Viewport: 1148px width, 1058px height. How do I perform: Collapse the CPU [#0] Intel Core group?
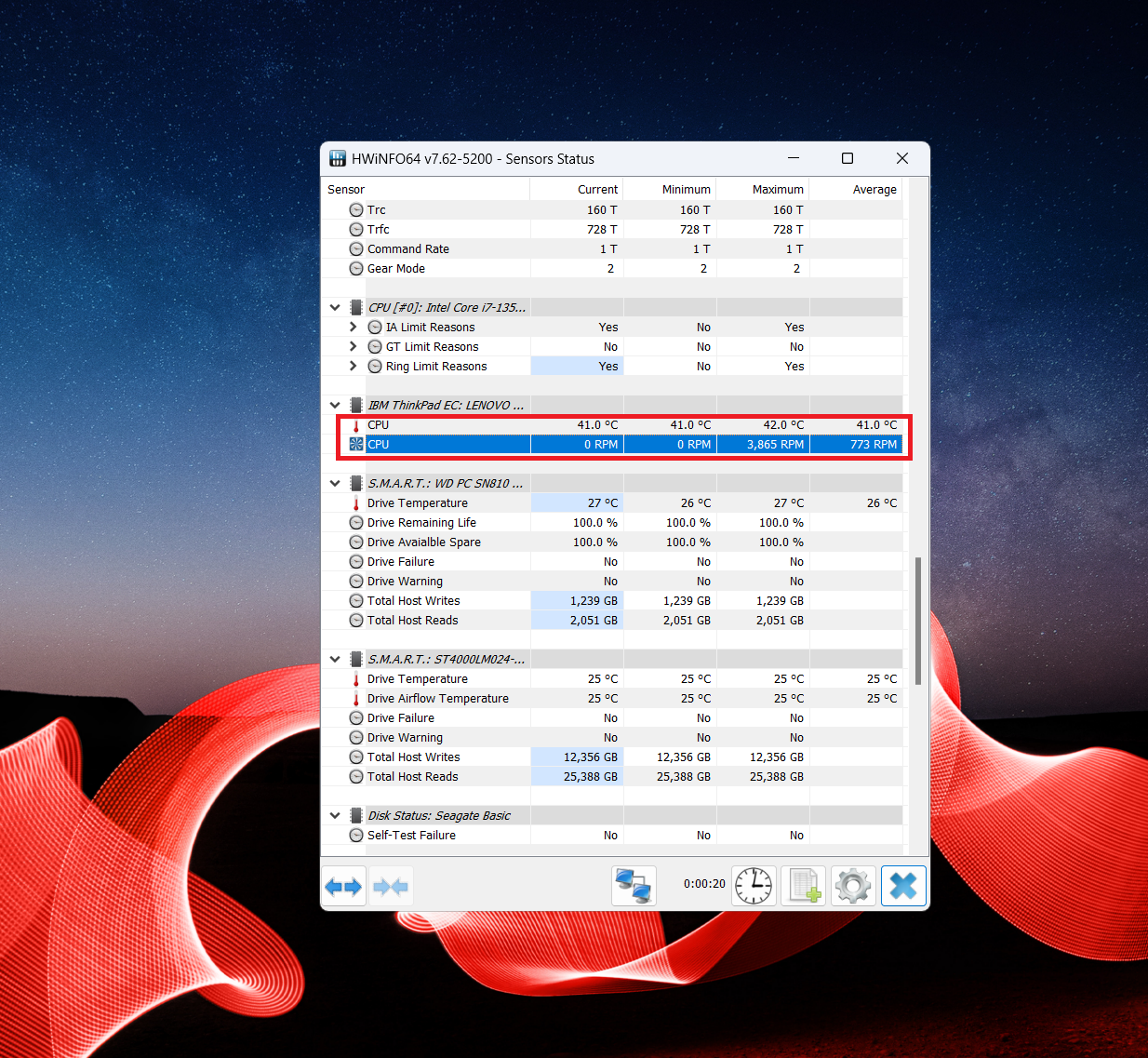point(335,307)
